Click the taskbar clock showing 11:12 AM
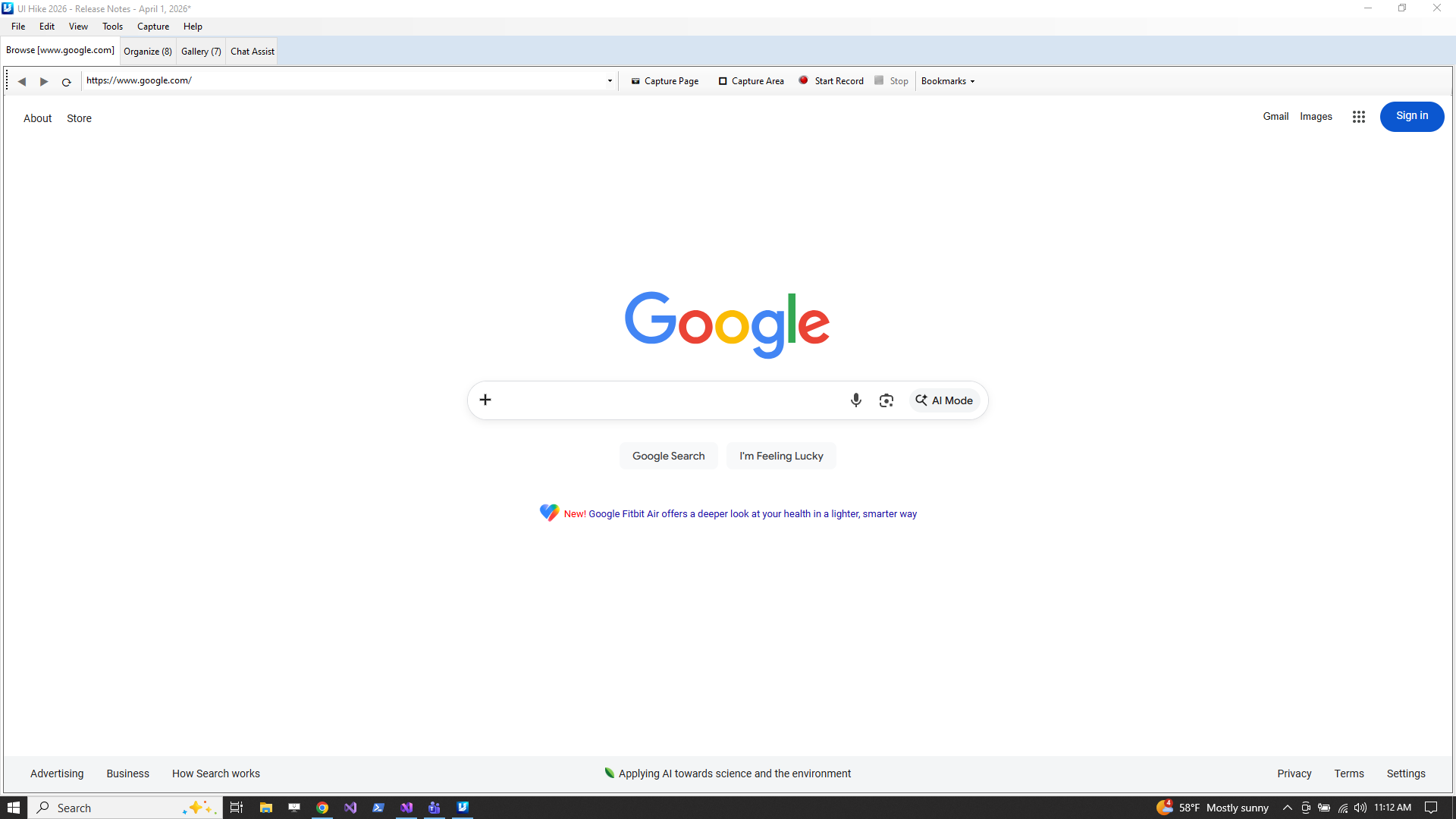The image size is (1456, 819). 1392,808
